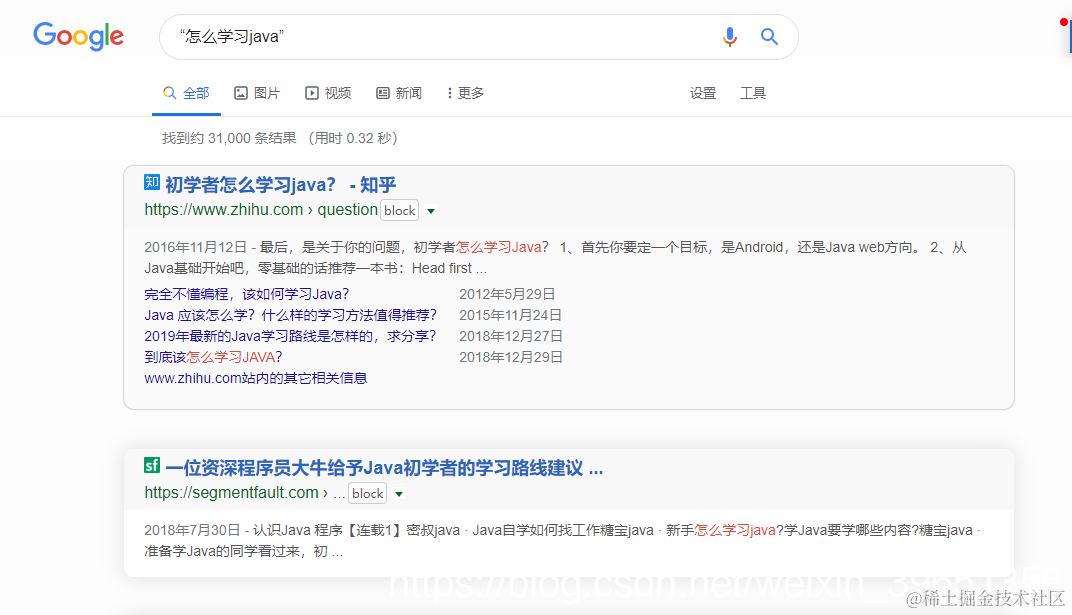Click the 工具 tools control
1072x615 pixels.
pyautogui.click(x=753, y=92)
